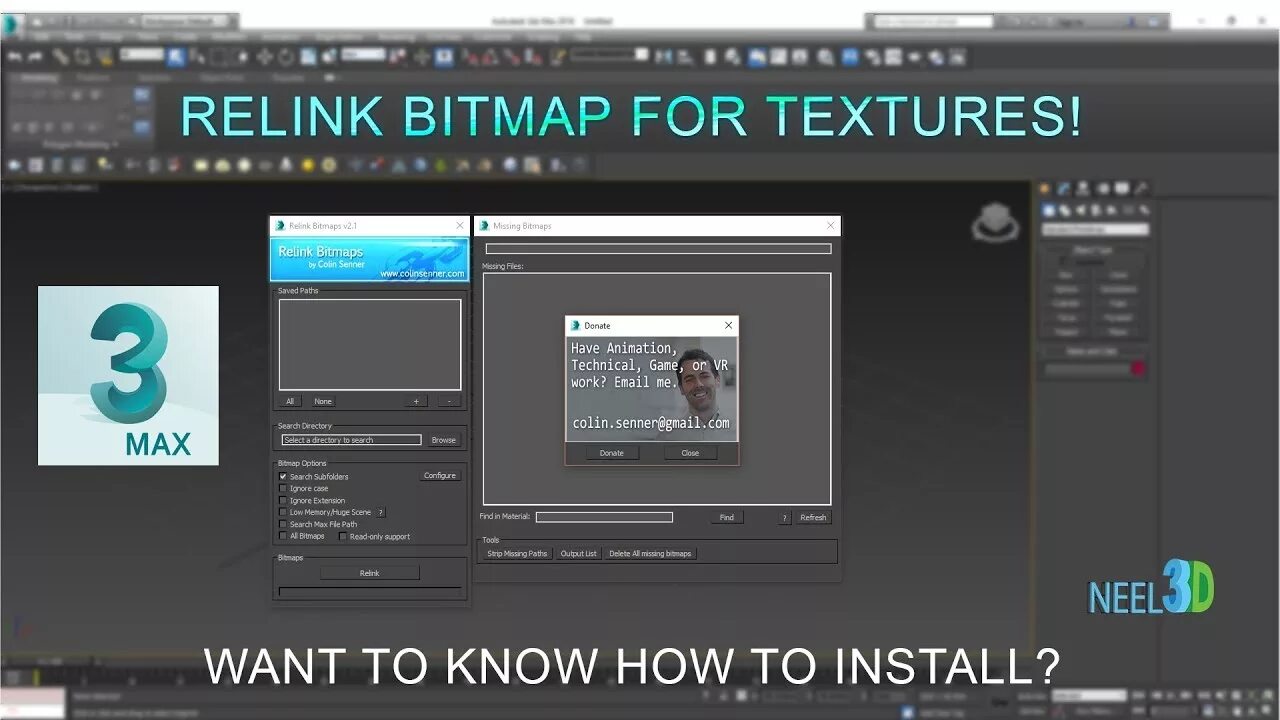Enable the Low Memory/Huge Scene checkbox
This screenshot has width=1280, height=720.
(x=283, y=512)
